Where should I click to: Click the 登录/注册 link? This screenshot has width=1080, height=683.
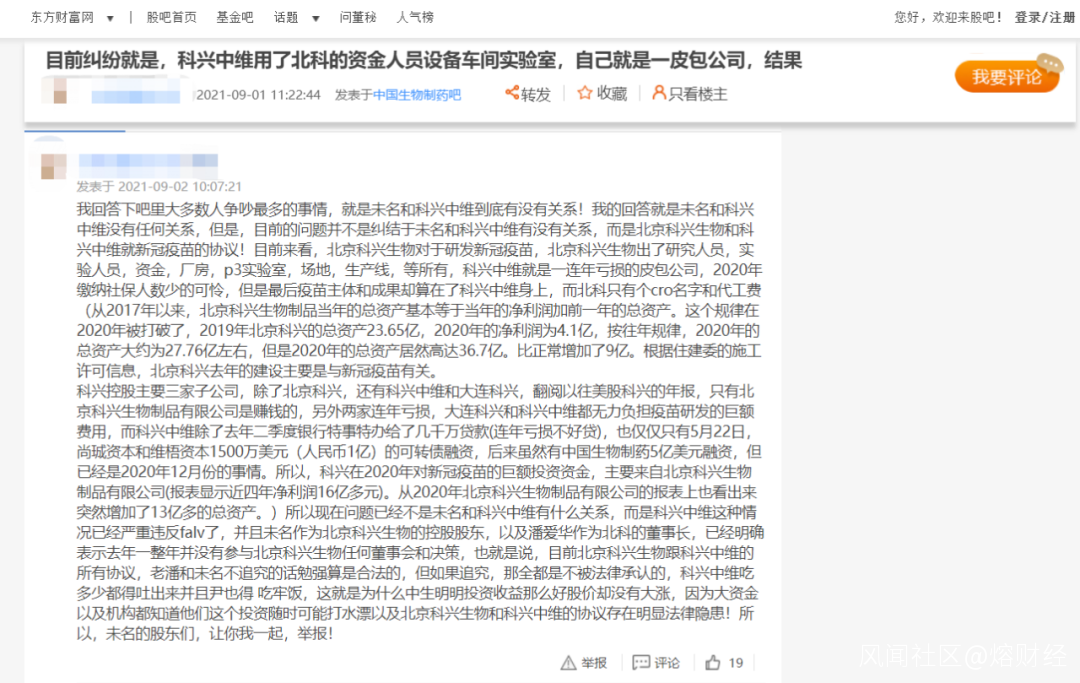point(1044,17)
